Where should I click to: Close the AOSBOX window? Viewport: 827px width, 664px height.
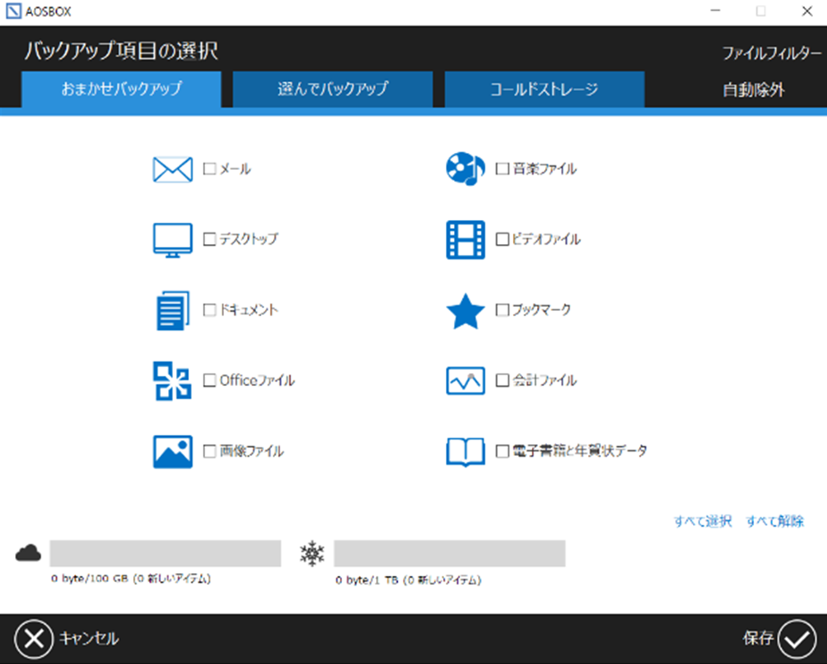[x=807, y=11]
